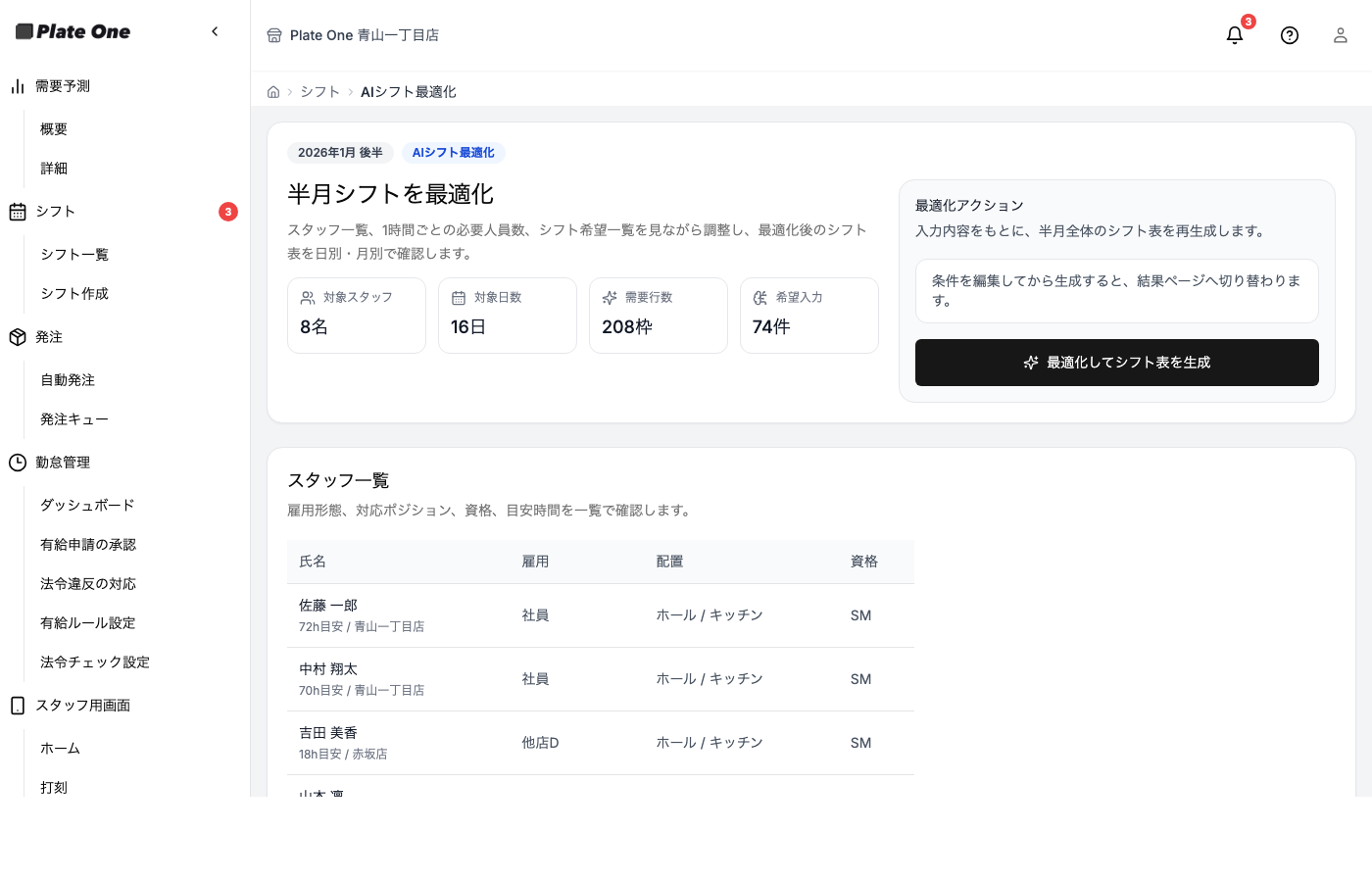1372x882 pixels.
Task: Open notifications bell icon
Action: 1235,35
